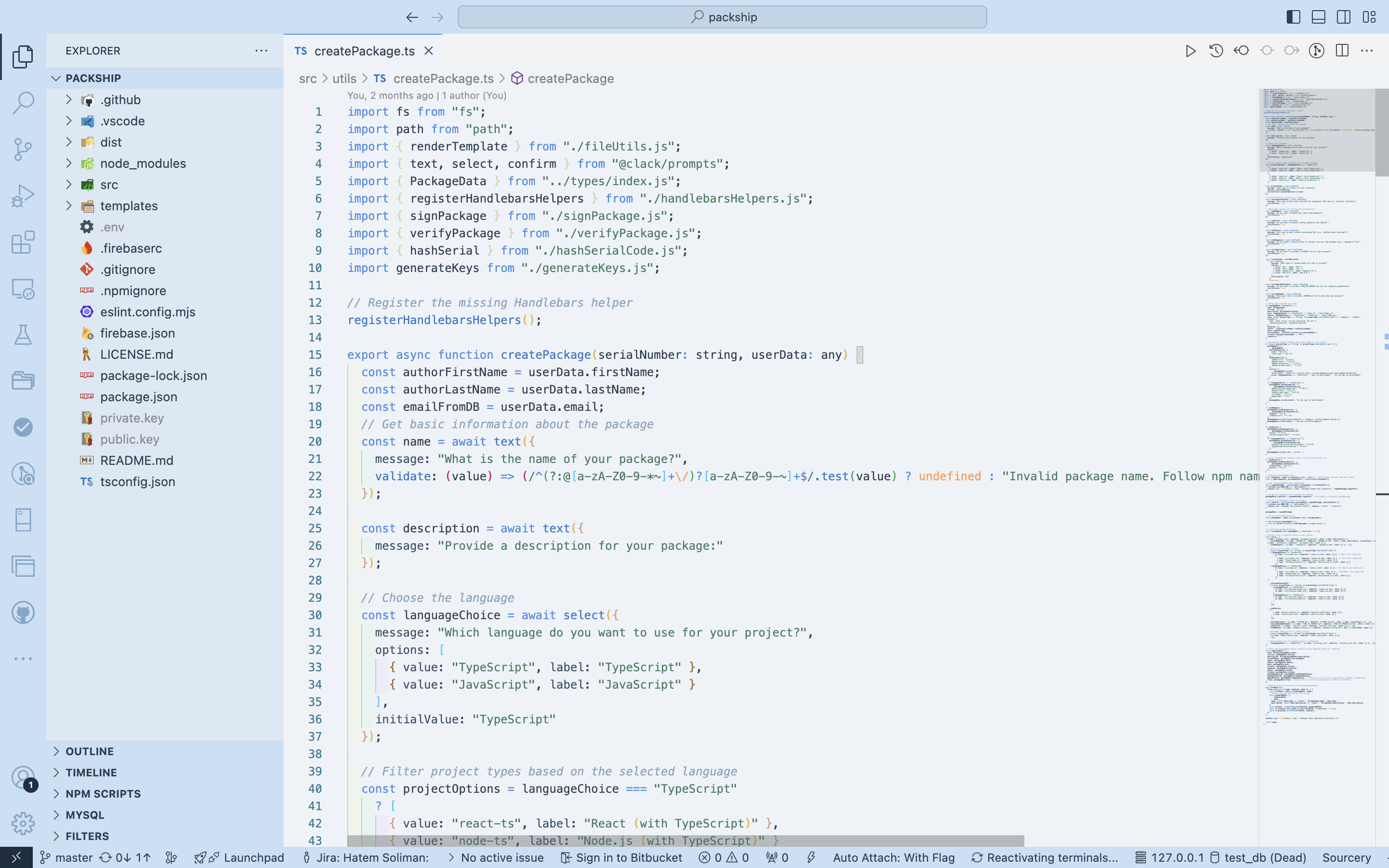Switch branch via master status item
The image size is (1389, 868).
pyautogui.click(x=67, y=858)
